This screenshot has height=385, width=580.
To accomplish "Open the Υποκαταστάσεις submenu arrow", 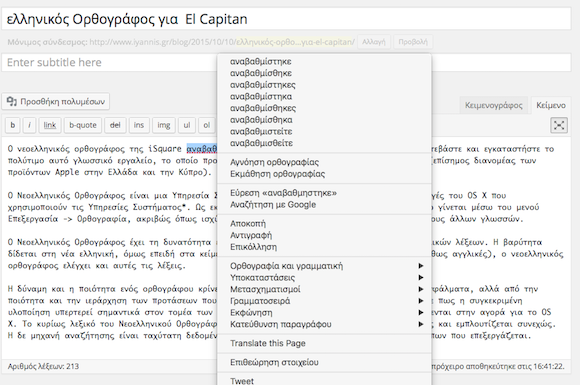I will 421,277.
